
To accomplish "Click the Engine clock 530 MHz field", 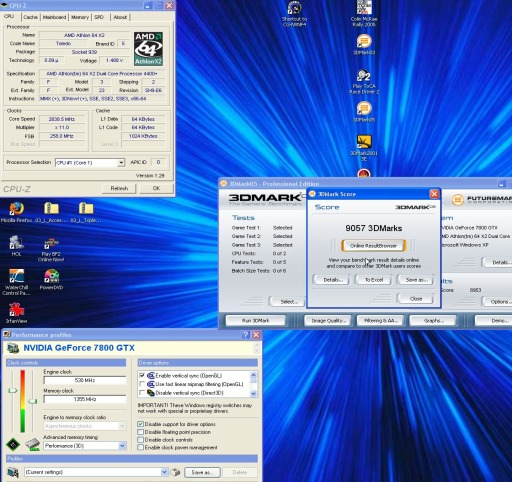I will click(85, 380).
